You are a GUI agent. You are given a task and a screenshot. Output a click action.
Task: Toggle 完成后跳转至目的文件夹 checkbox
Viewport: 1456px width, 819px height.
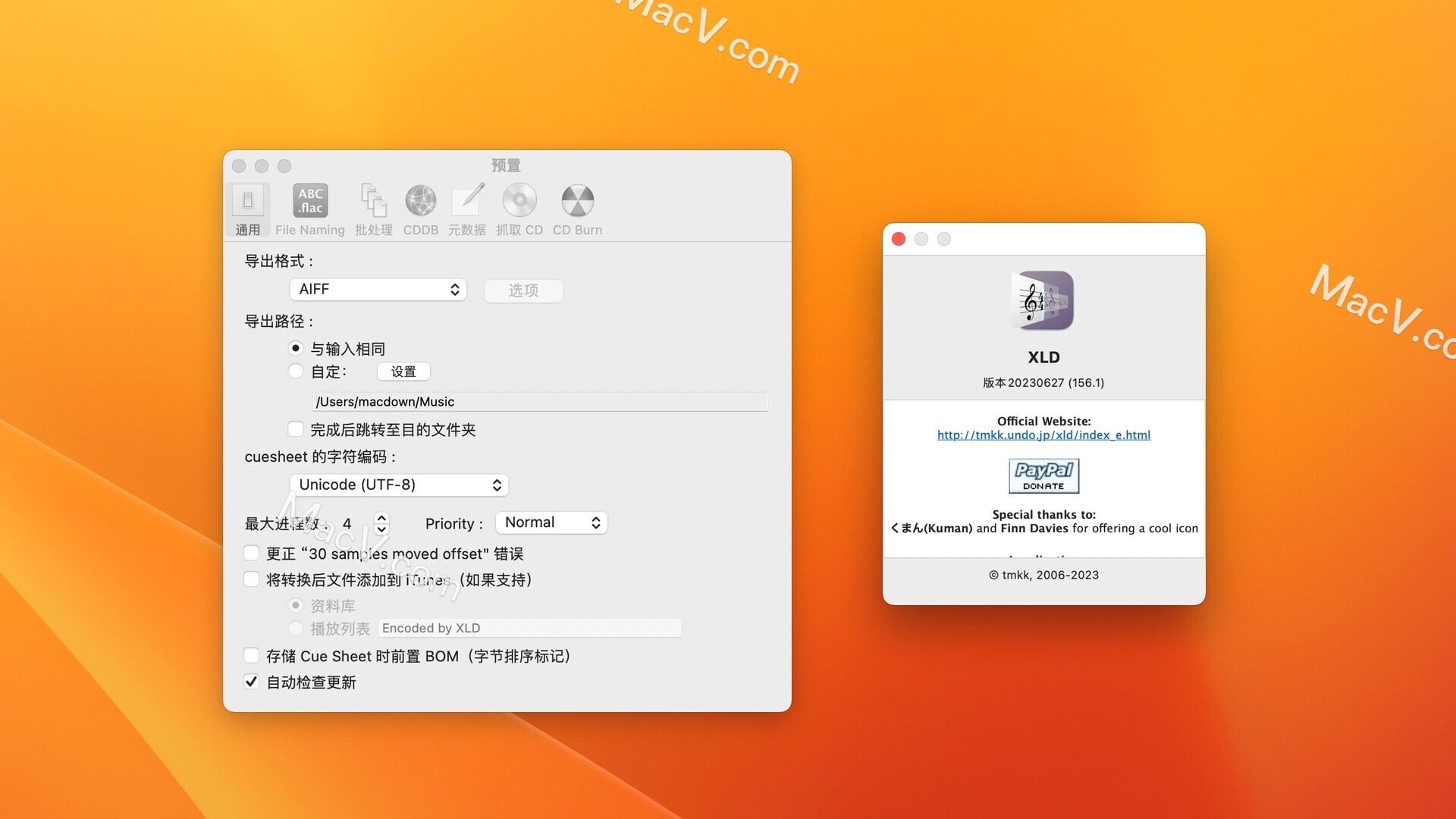point(296,429)
